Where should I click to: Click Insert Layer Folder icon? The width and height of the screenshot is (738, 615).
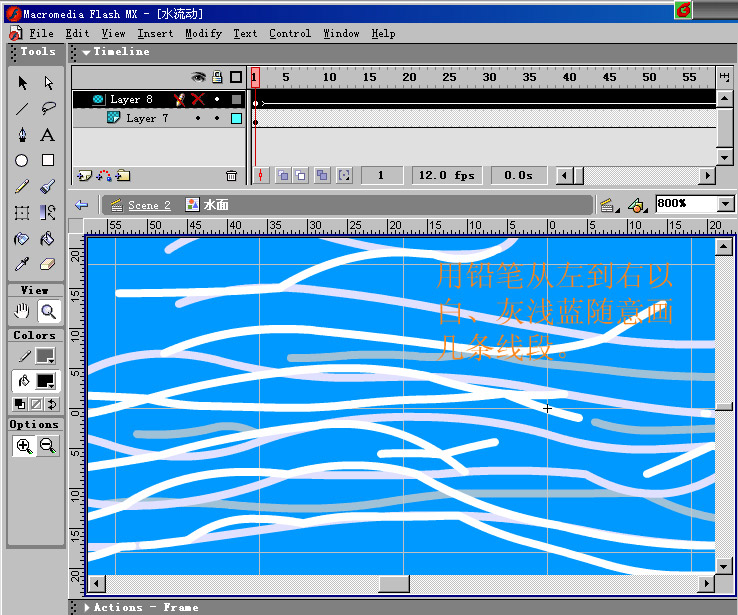123,176
